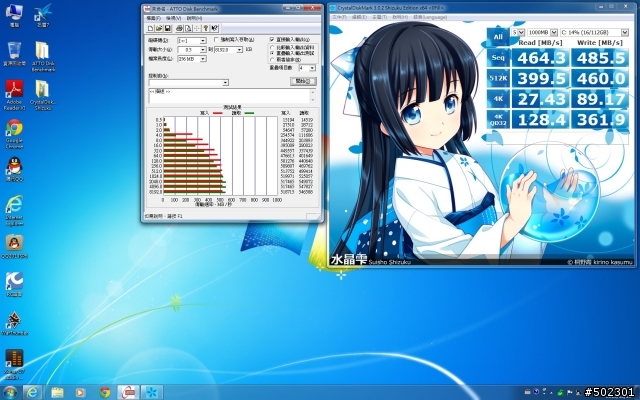This screenshot has width=640, height=400.
Task: Open the Adobe Reader XI desktop shortcut
Action: pos(14,95)
